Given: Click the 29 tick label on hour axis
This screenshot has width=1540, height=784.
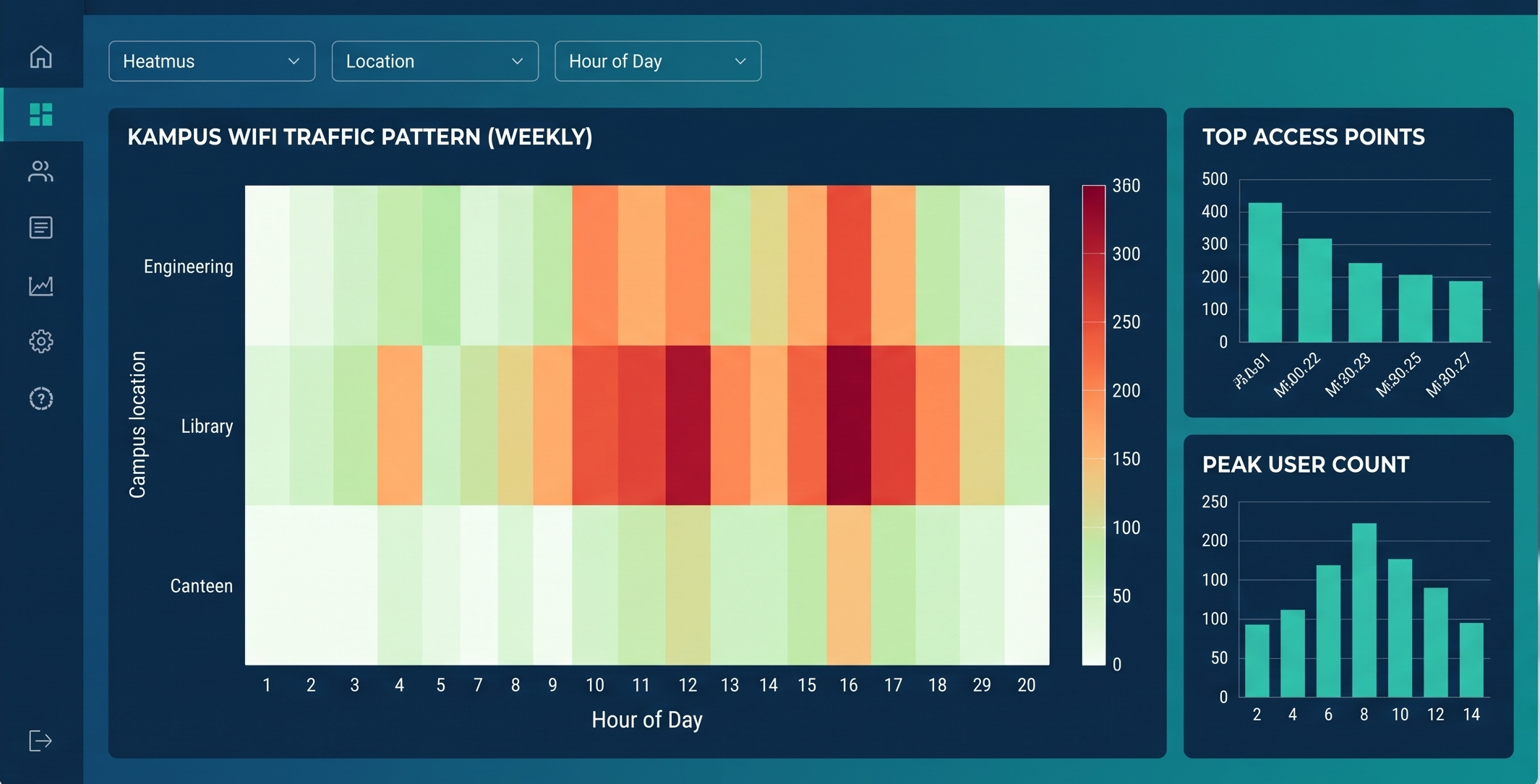Looking at the screenshot, I should coord(982,685).
